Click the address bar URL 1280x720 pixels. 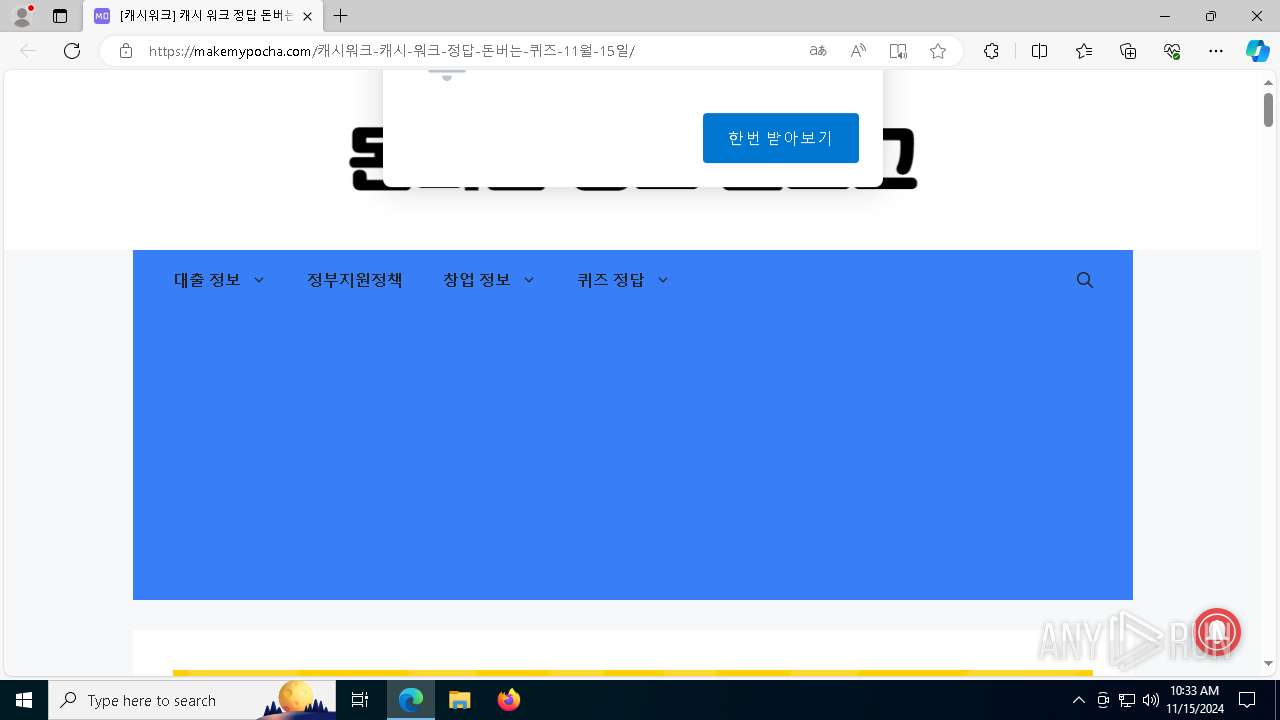point(391,51)
